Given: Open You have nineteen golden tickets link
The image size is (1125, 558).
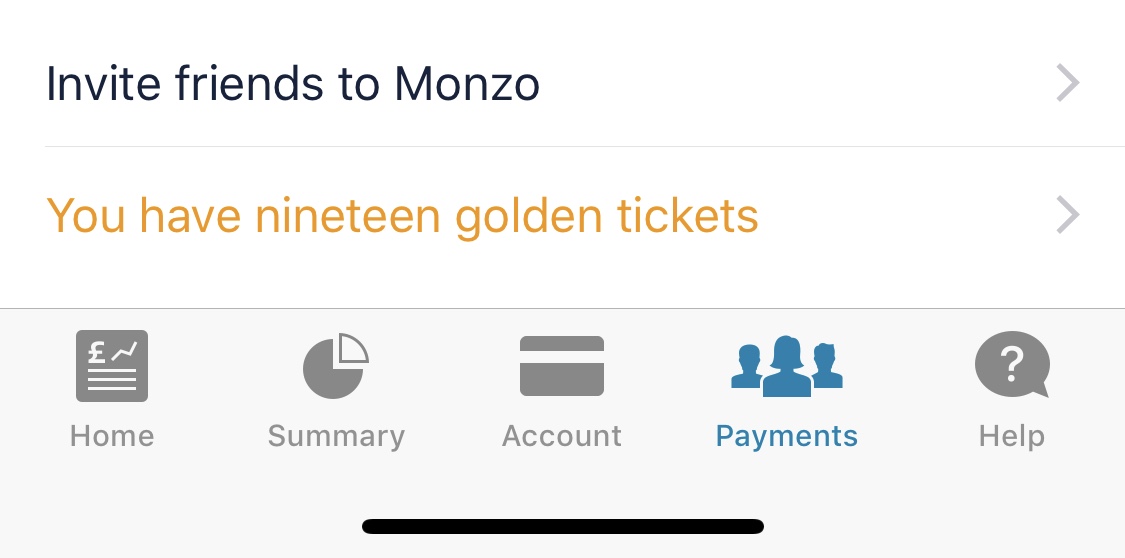Looking at the screenshot, I should (402, 216).
